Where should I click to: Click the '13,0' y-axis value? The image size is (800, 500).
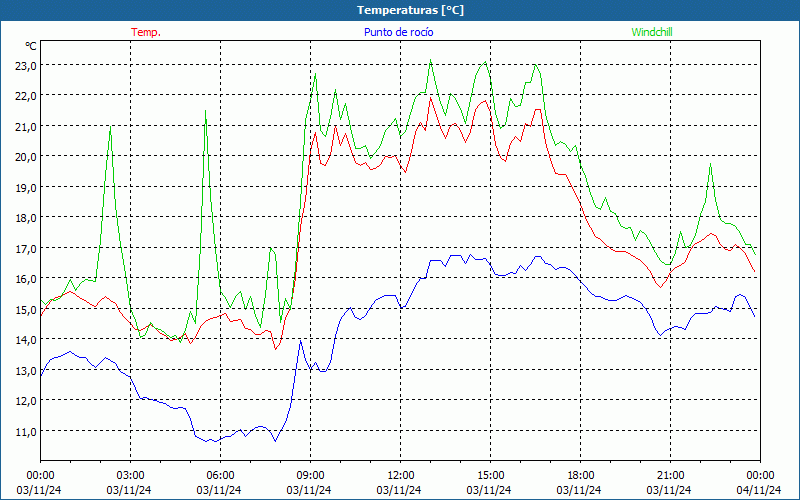click(26, 370)
